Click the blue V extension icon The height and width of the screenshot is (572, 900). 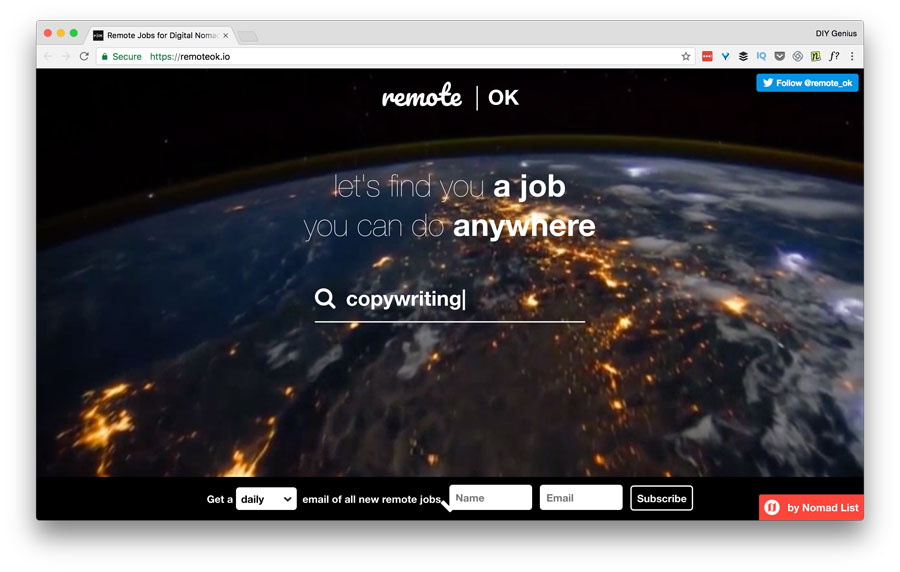click(726, 56)
